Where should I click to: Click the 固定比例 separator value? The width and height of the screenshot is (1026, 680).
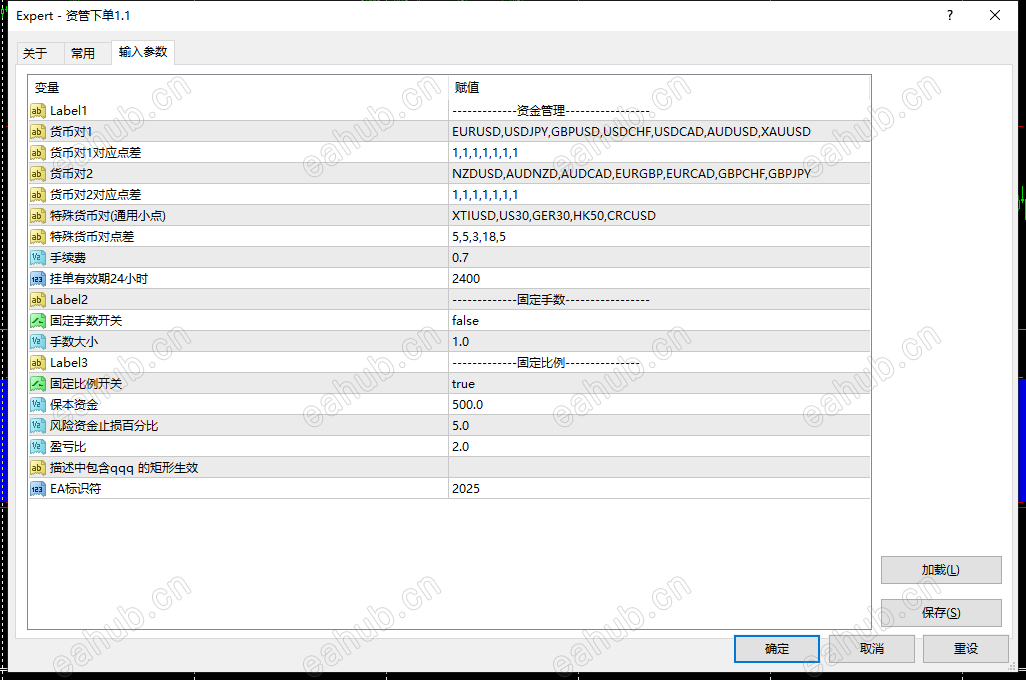(x=660, y=363)
